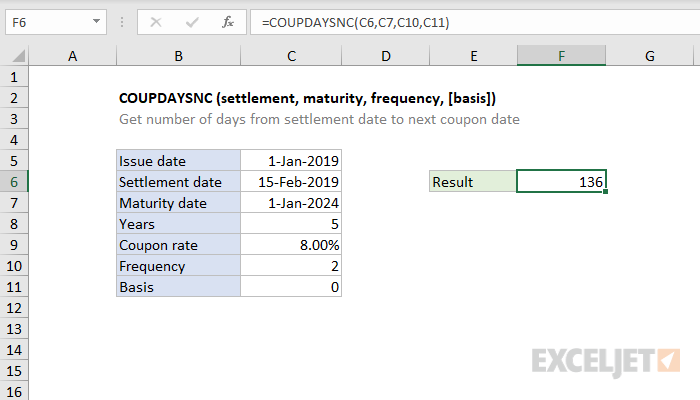
Task: Click the Name Box showing F6
Action: pos(56,22)
